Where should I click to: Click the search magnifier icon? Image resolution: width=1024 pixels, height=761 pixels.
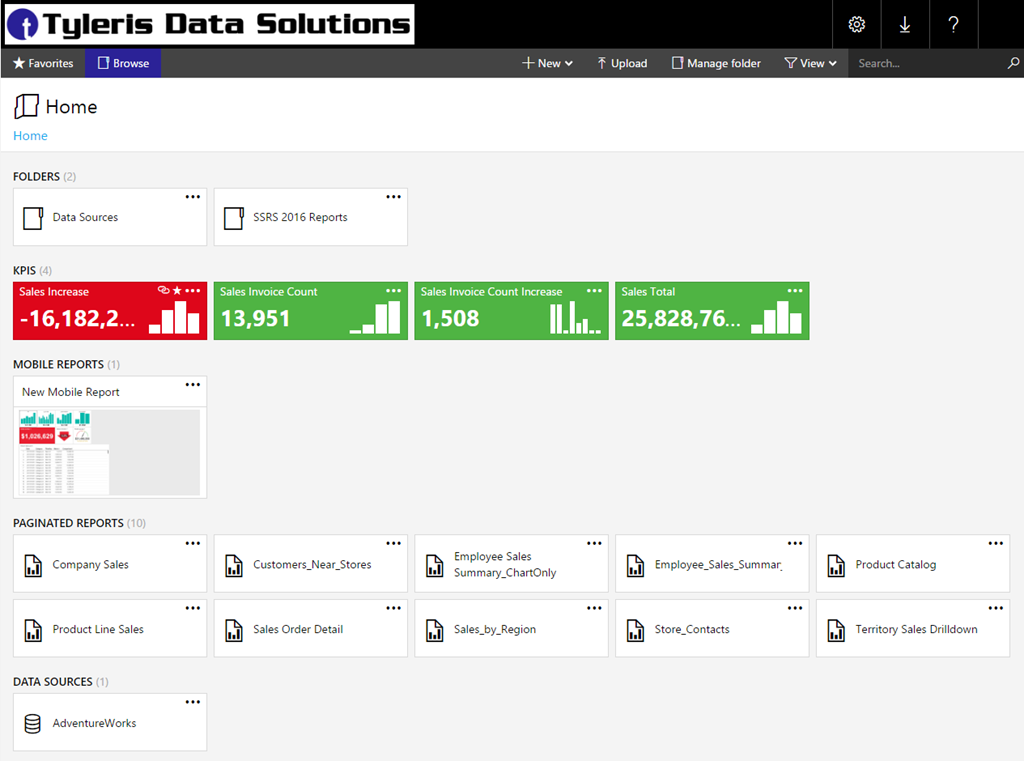[1013, 63]
